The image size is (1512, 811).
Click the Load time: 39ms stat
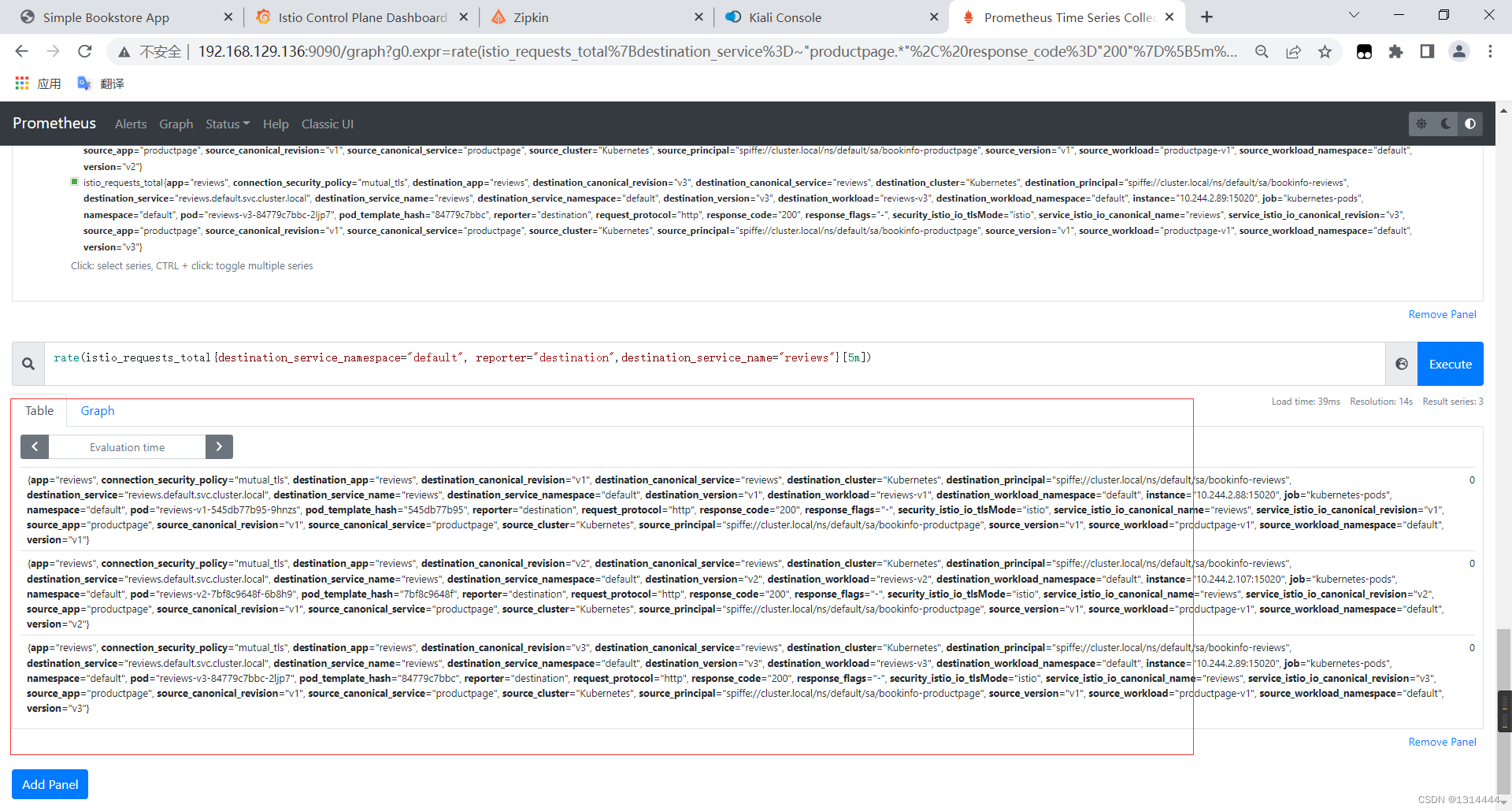(x=1305, y=402)
